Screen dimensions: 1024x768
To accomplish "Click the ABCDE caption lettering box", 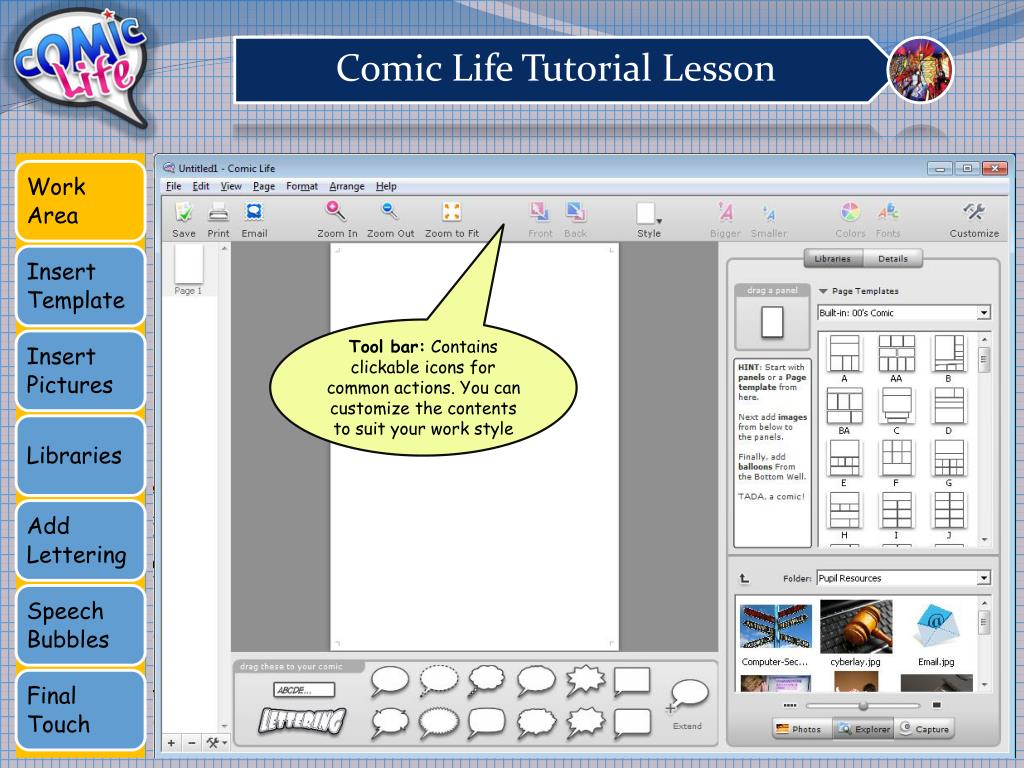I will click(304, 690).
